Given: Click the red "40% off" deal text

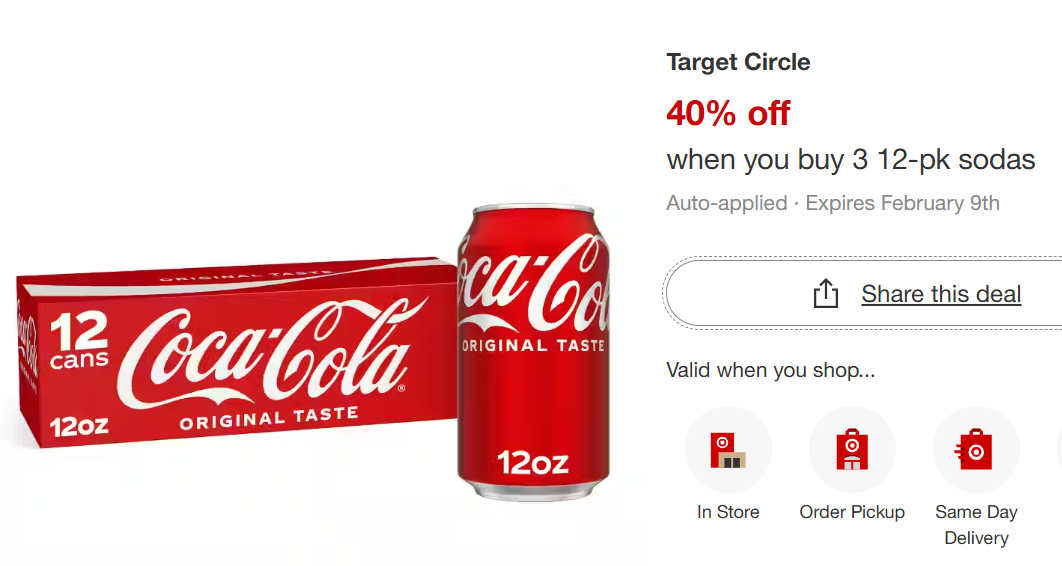Looking at the screenshot, I should [728, 114].
